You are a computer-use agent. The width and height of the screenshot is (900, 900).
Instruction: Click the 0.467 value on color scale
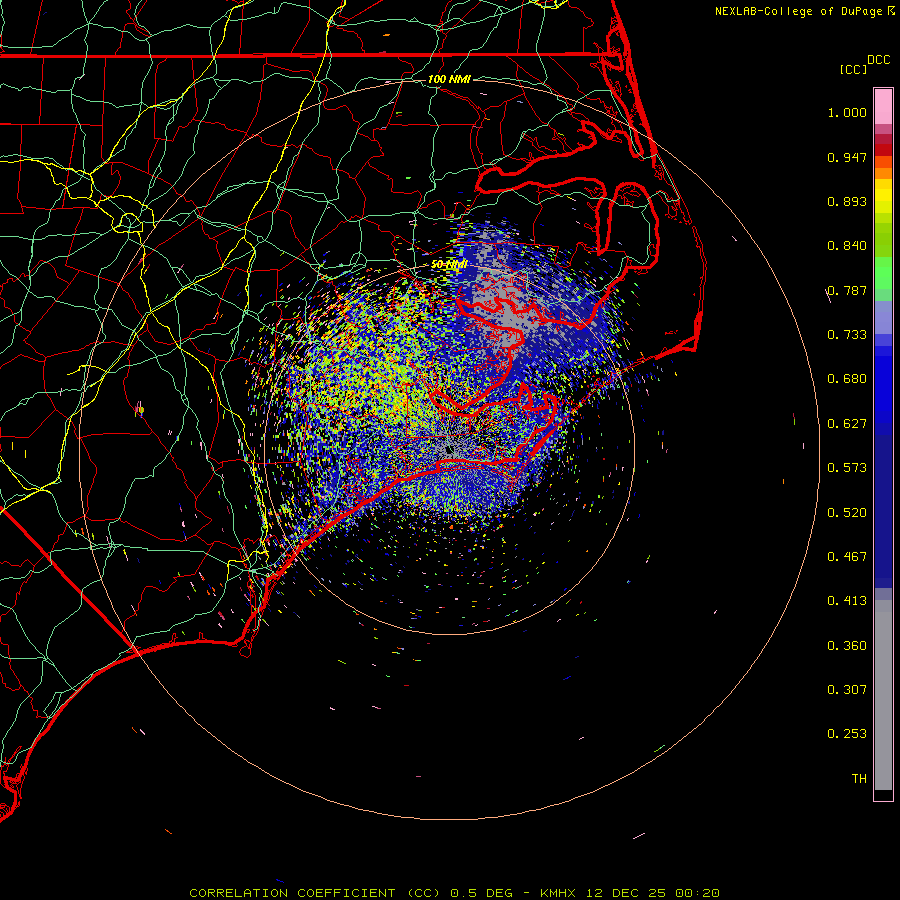coord(847,557)
